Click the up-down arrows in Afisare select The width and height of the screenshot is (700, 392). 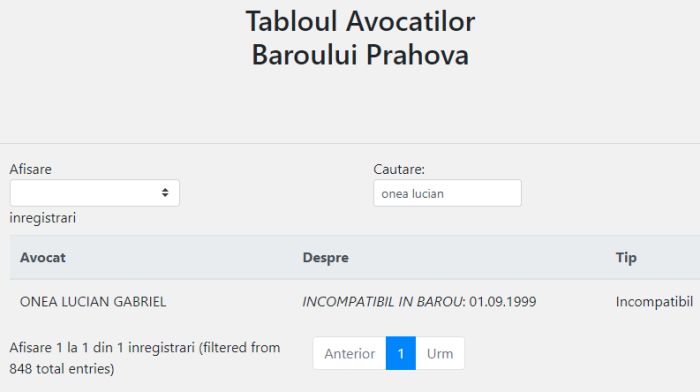click(165, 192)
